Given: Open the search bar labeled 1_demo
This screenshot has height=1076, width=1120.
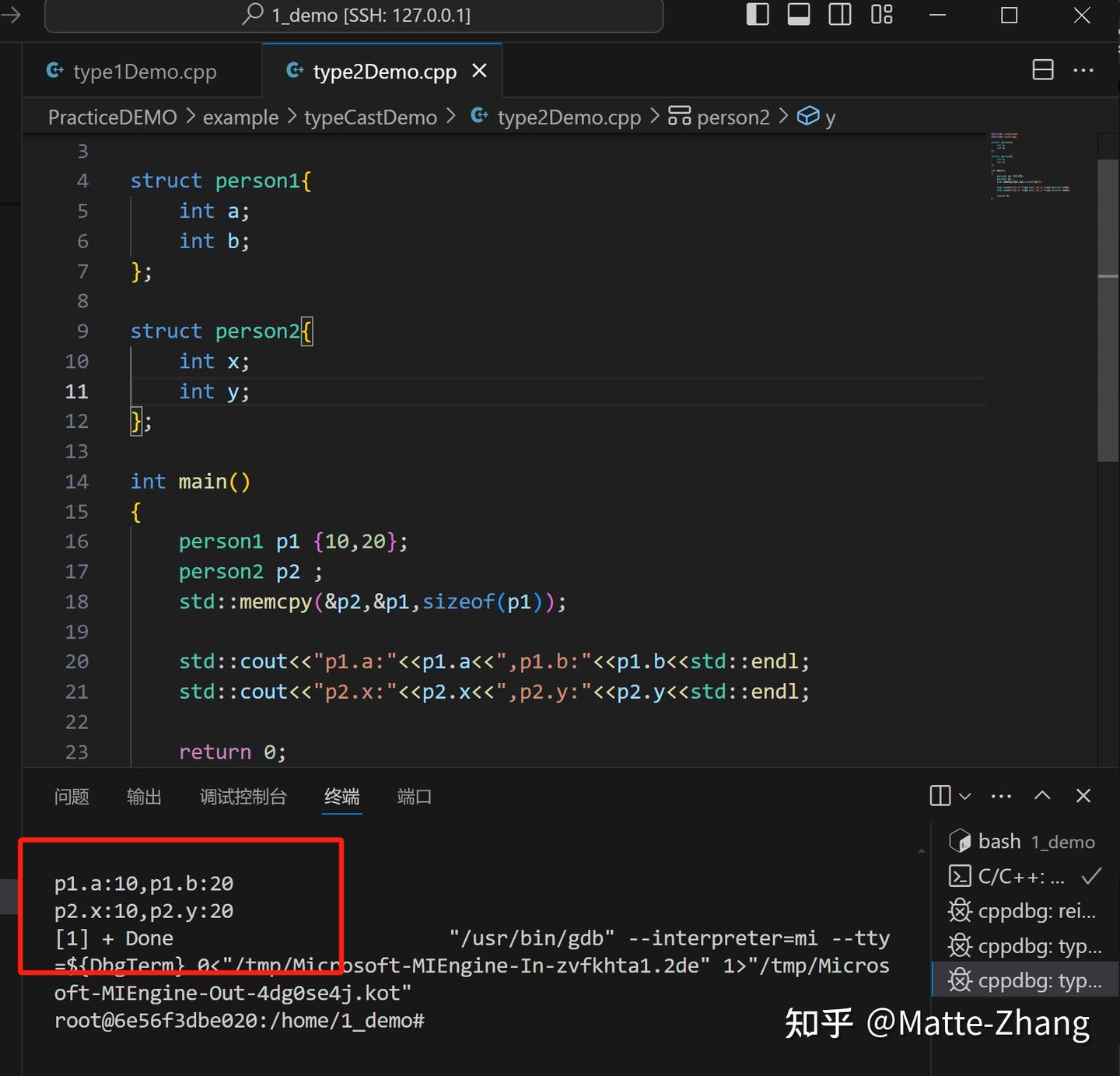Looking at the screenshot, I should (x=355, y=14).
